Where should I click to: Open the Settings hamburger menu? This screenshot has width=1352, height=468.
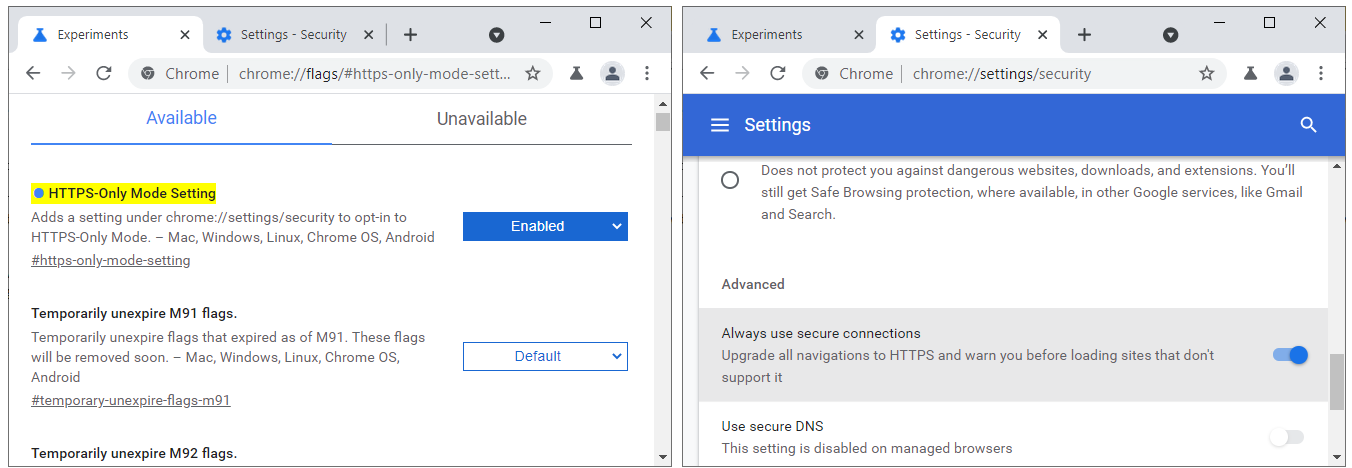tap(720, 125)
